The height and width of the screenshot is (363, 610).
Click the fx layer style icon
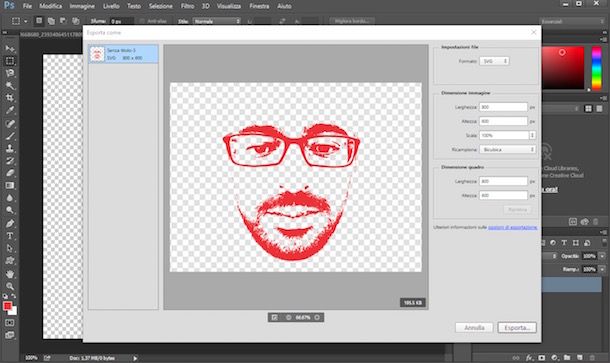click(529, 358)
